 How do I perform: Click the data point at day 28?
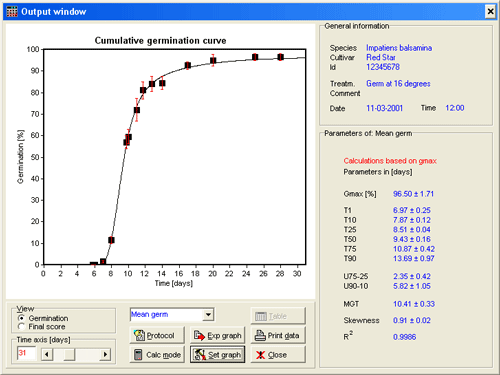pyautogui.click(x=280, y=57)
